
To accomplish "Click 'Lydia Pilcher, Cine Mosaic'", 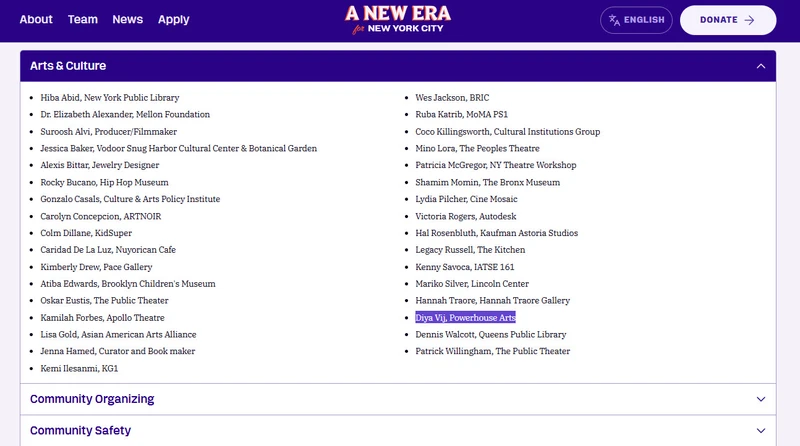I will pos(466,199).
